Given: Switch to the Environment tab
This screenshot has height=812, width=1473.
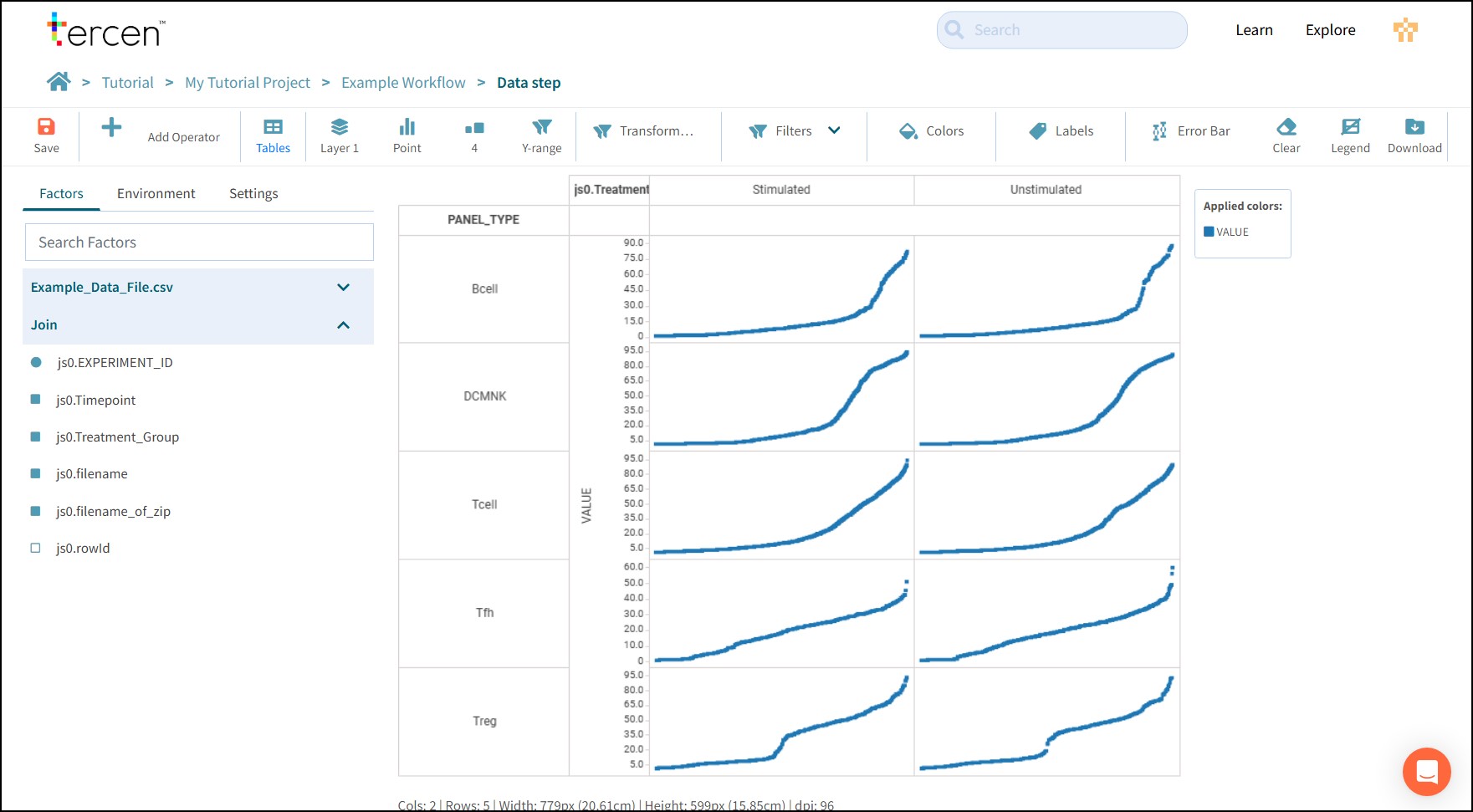Looking at the screenshot, I should (x=156, y=193).
